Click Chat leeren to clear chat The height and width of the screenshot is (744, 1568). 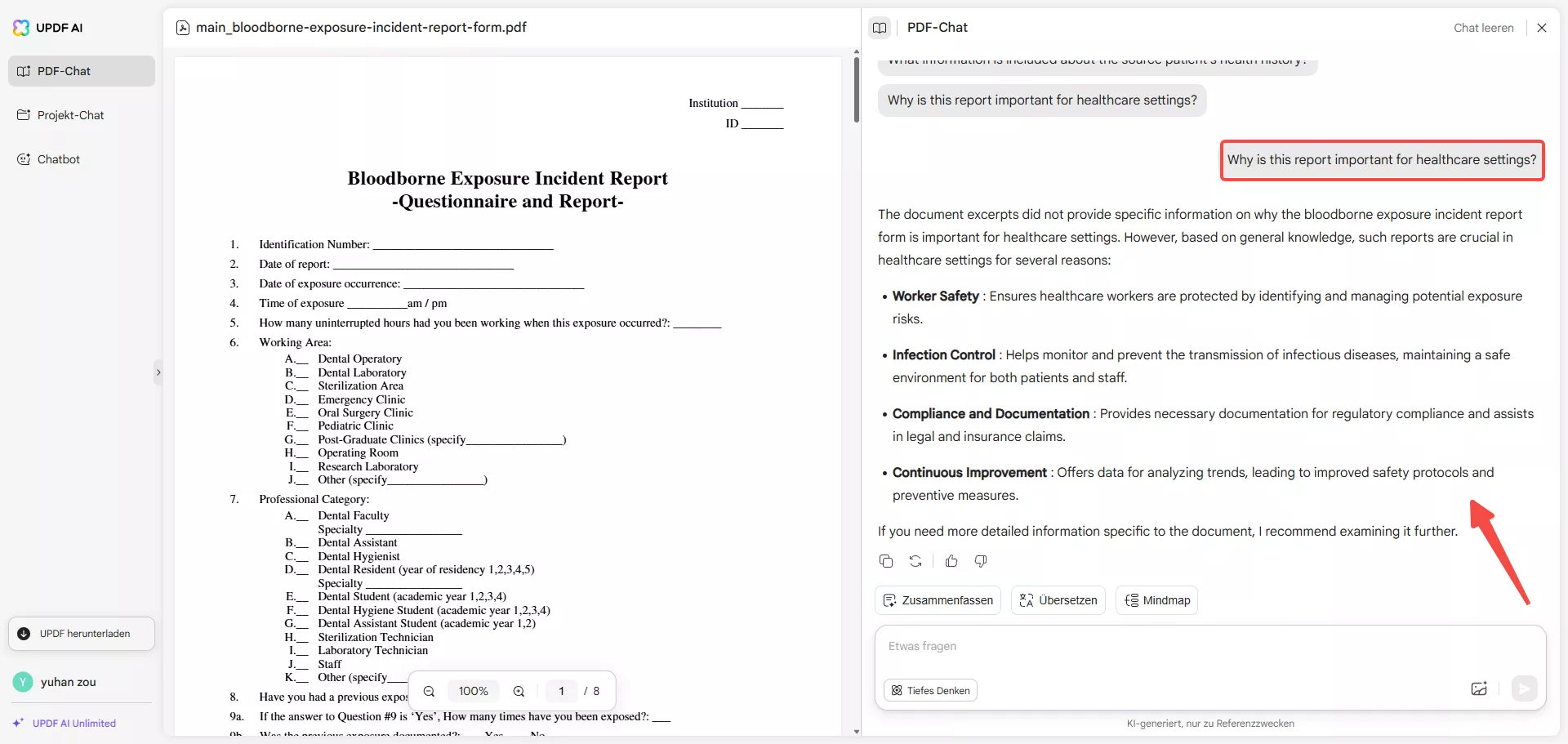click(x=1483, y=28)
